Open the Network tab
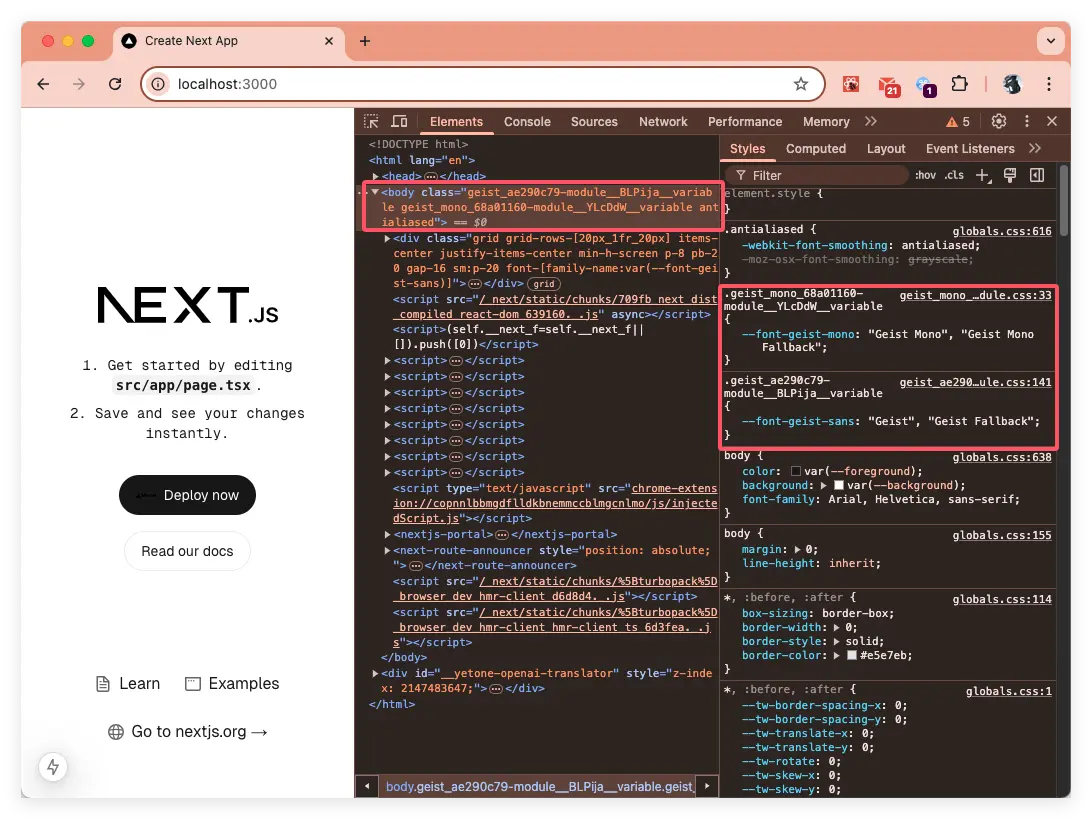This screenshot has height=819, width=1092. (x=663, y=121)
